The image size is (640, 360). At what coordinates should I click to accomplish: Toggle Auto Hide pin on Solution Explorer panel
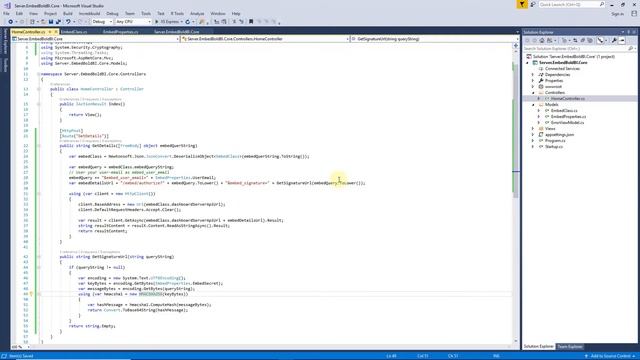pyautogui.click(x=629, y=32)
